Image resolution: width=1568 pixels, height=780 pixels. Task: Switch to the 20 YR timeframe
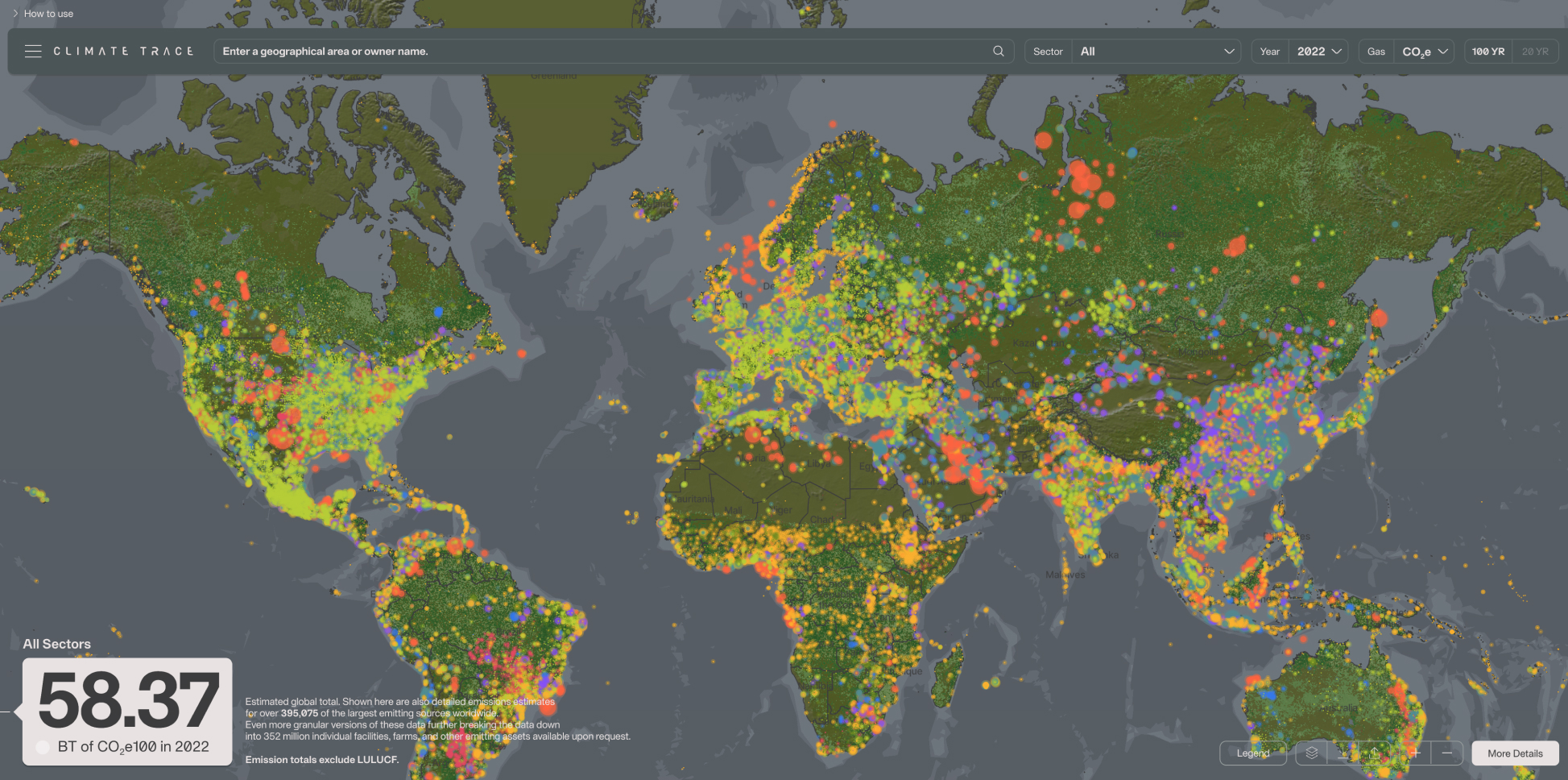(1534, 51)
